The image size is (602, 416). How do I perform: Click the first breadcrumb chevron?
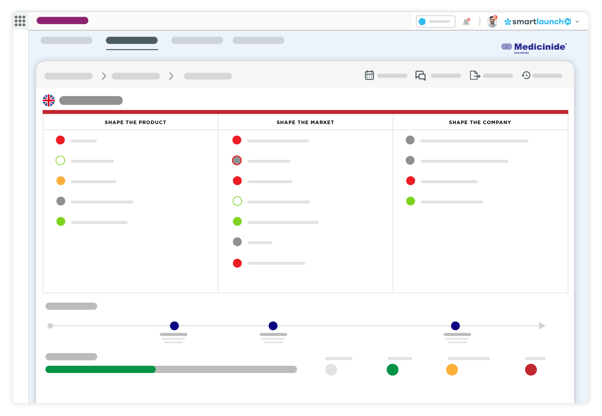point(103,76)
